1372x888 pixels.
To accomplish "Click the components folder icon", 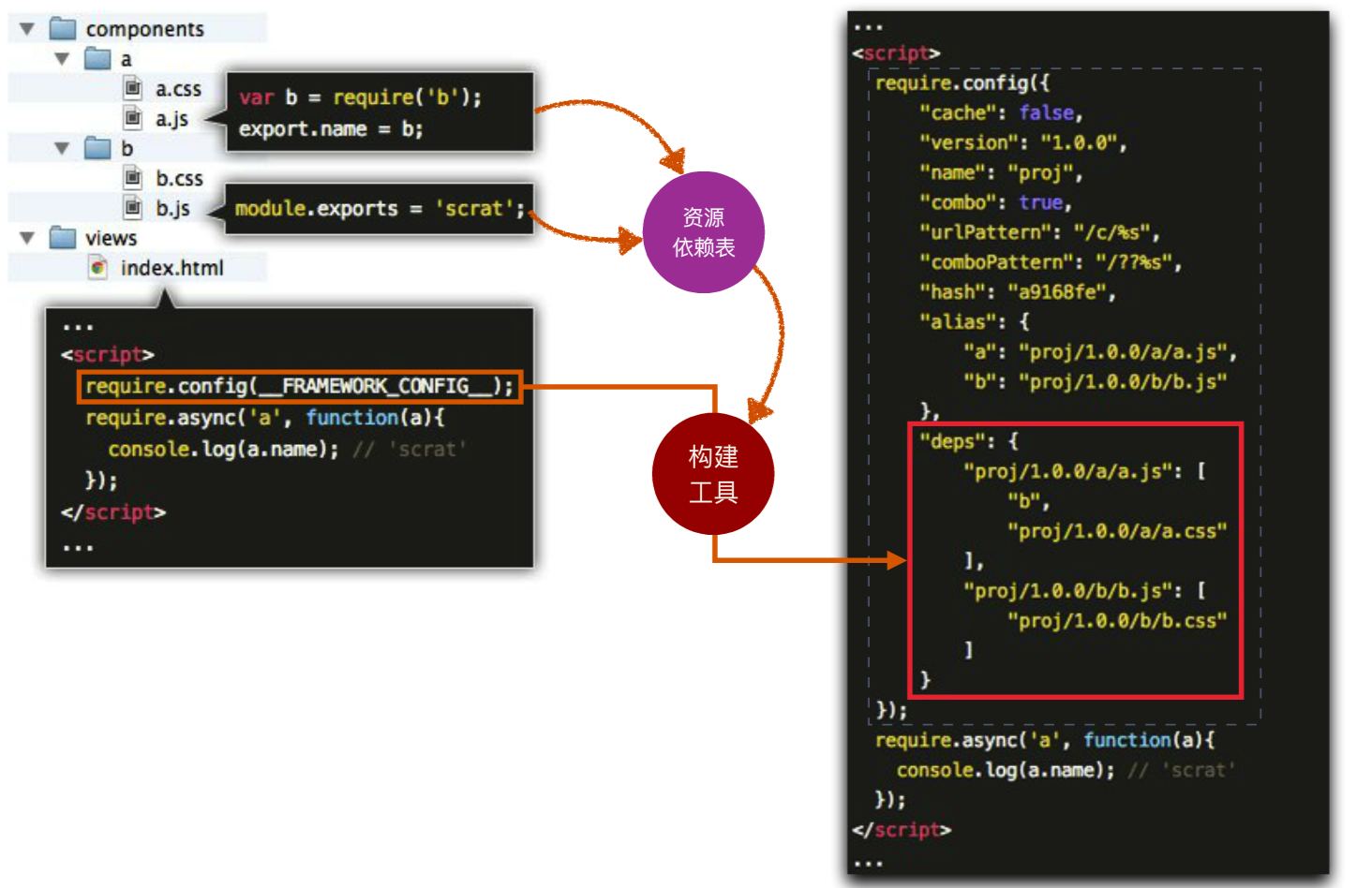I will click(x=63, y=28).
